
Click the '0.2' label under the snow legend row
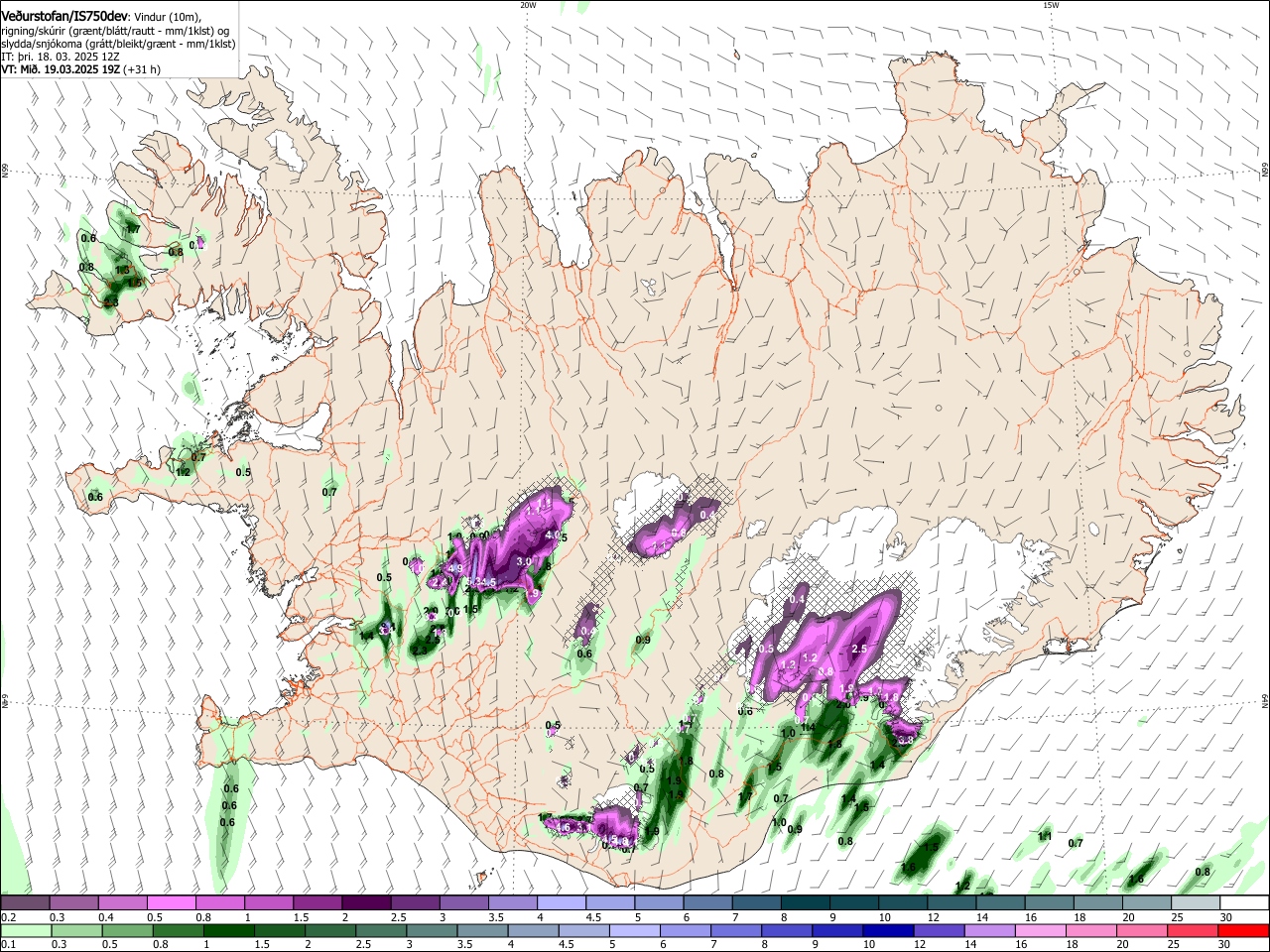coord(8,917)
